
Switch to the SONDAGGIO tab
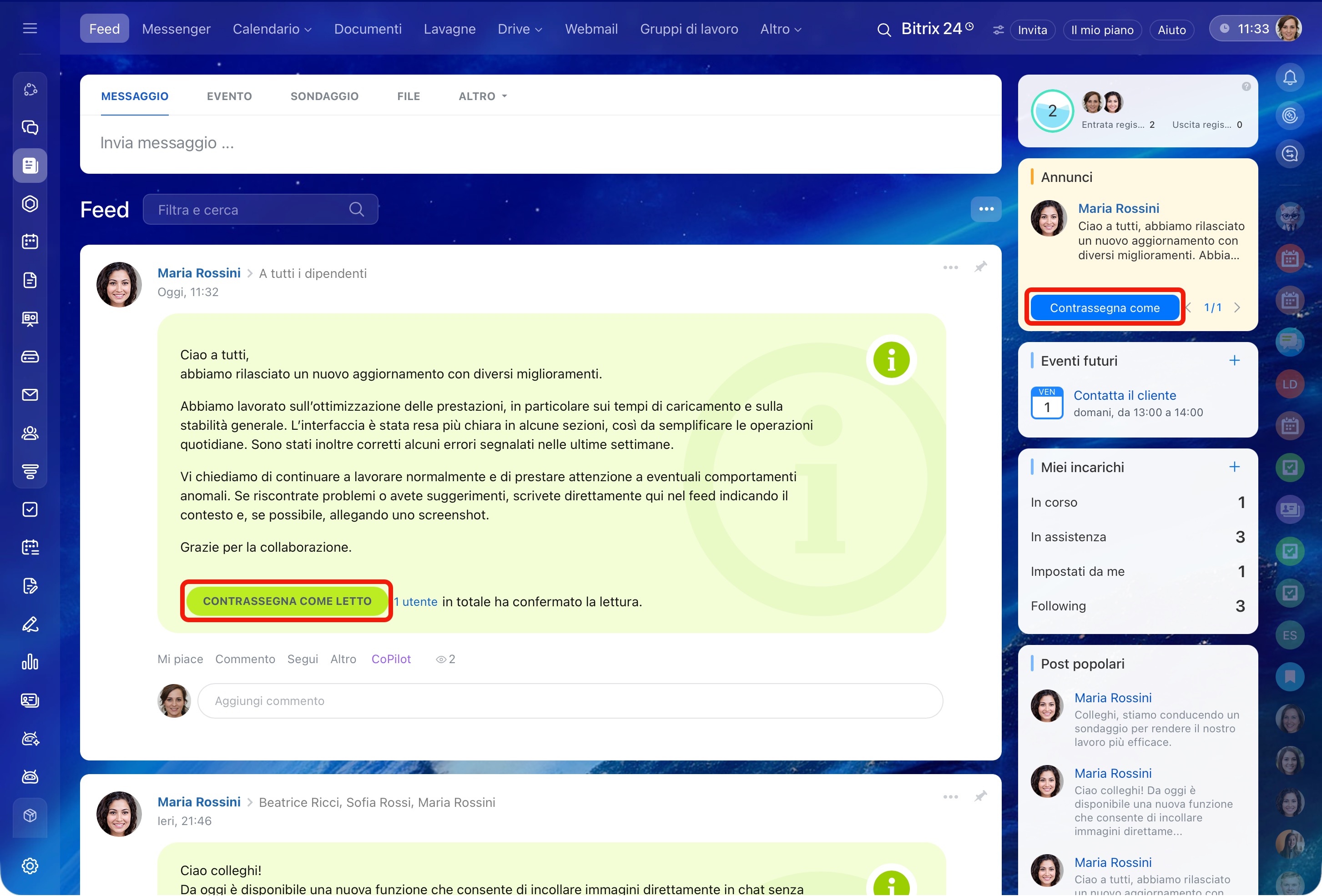pyautogui.click(x=324, y=96)
